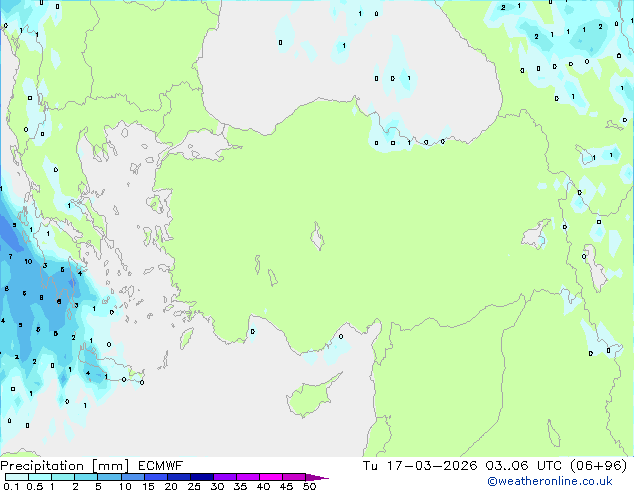The image size is (634, 490).
Task: Click the dark blue swatch between 25 and 30
Action: click(x=202, y=477)
